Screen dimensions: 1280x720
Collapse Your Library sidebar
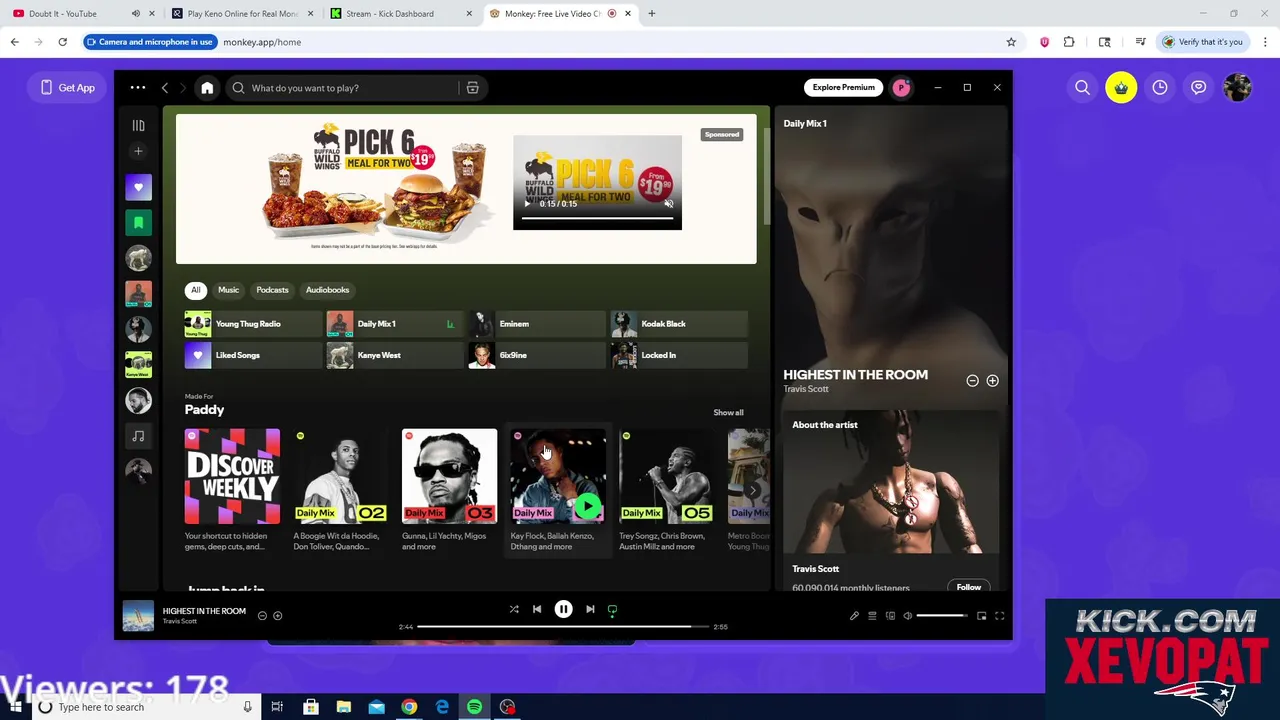pos(138,125)
